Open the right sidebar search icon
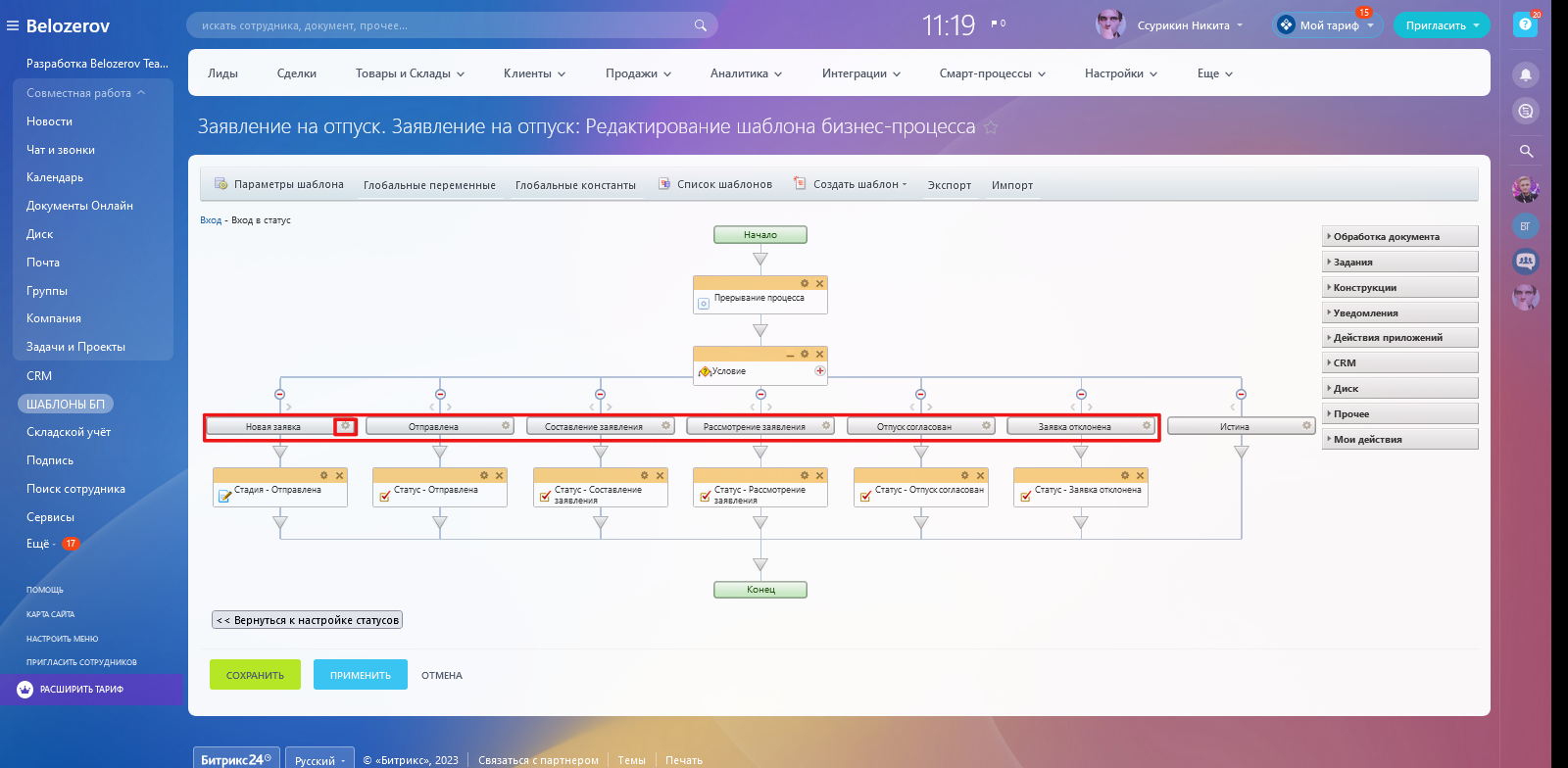Image resolution: width=1568 pixels, height=768 pixels. [x=1526, y=151]
